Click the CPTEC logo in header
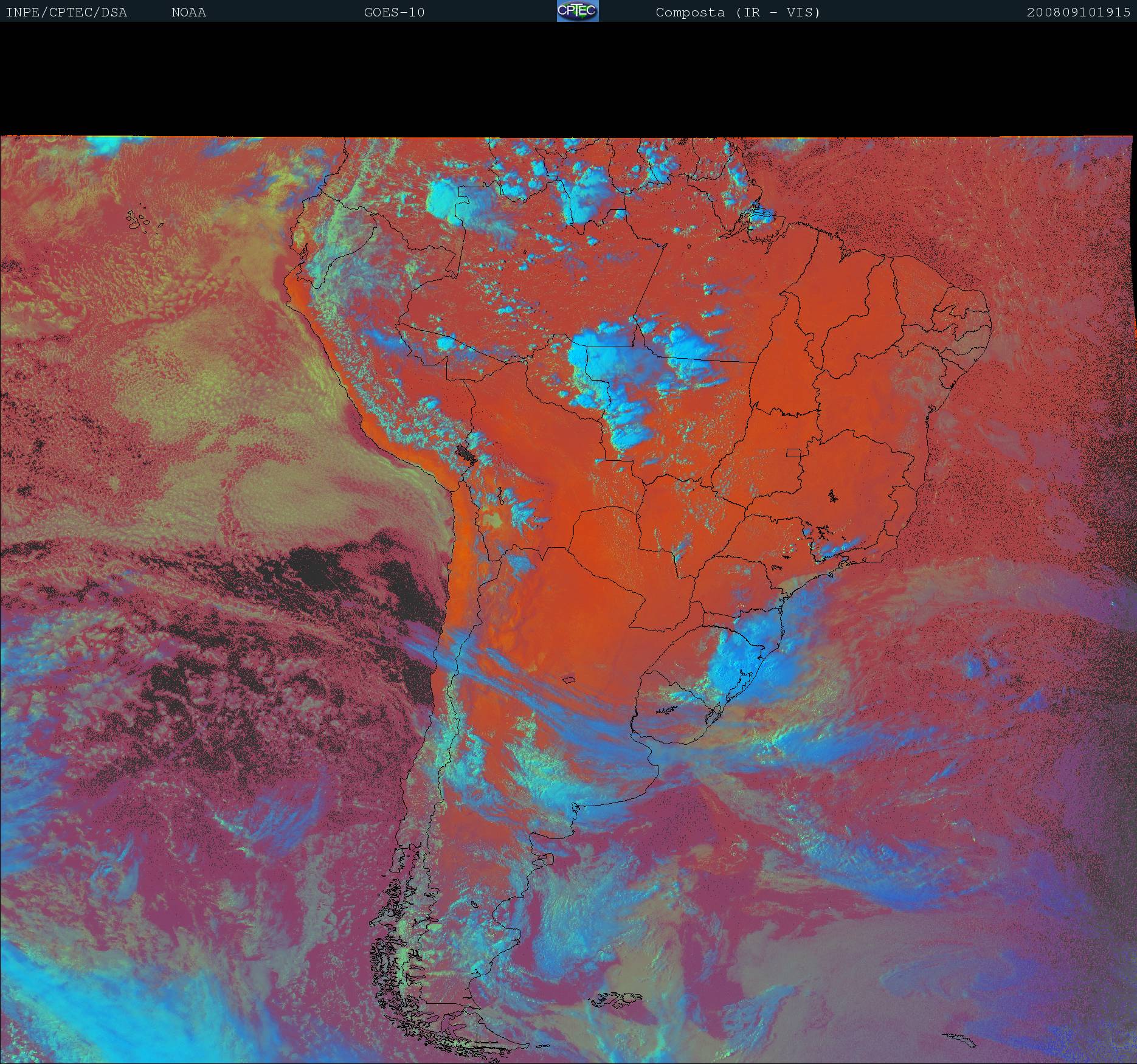The image size is (1137, 1064). point(577,11)
